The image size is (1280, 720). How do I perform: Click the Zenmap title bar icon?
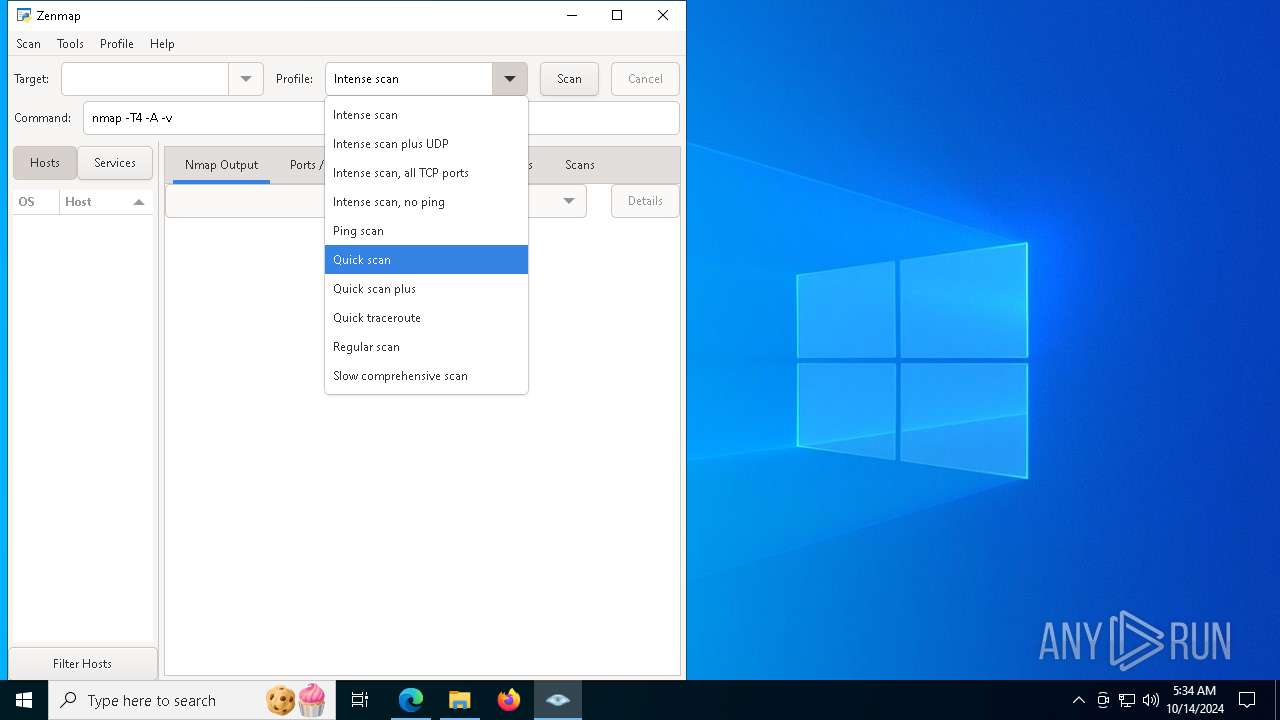pyautogui.click(x=24, y=15)
